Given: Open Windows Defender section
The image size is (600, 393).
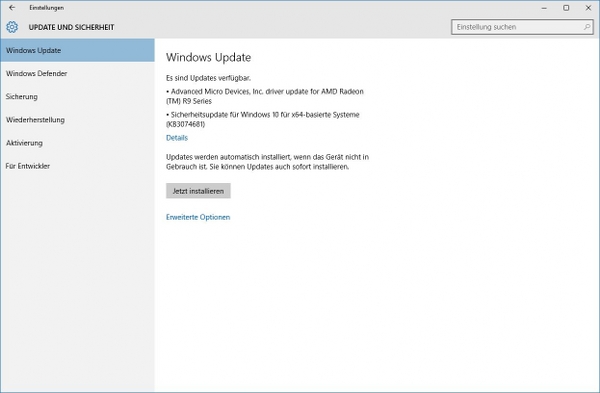Looking at the screenshot, I should pos(77,73).
